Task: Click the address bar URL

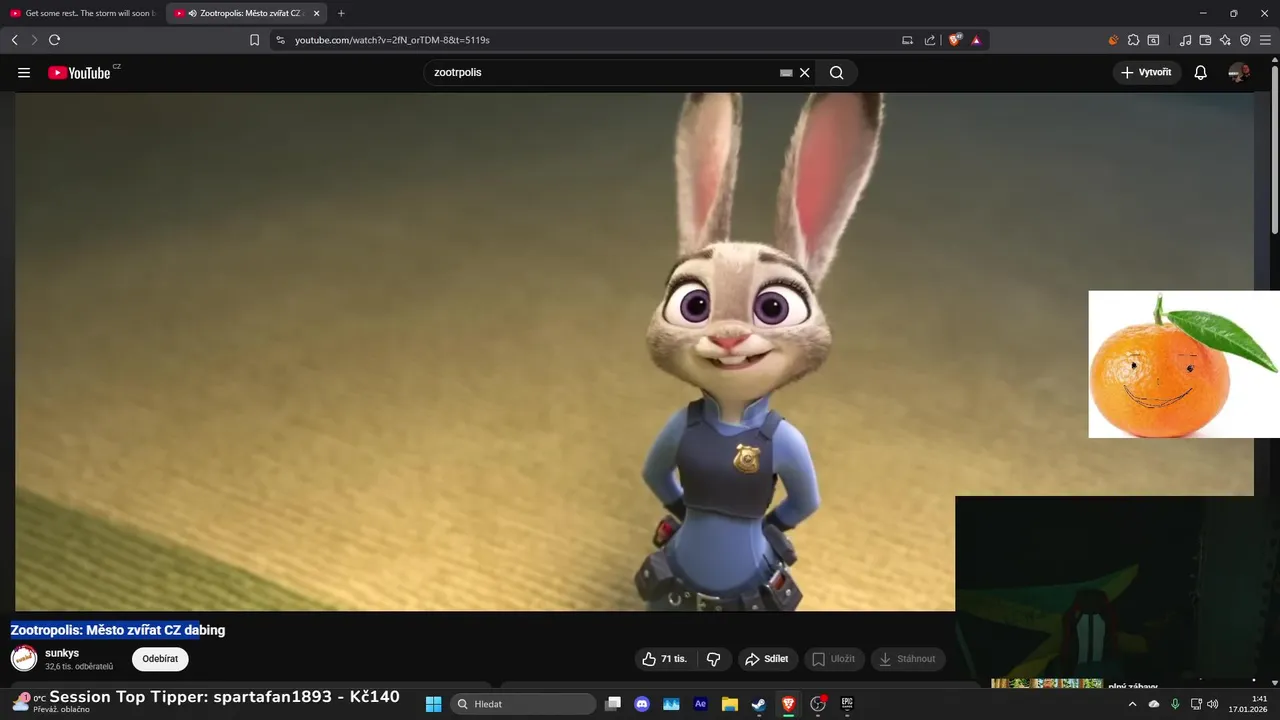Action: [x=392, y=40]
